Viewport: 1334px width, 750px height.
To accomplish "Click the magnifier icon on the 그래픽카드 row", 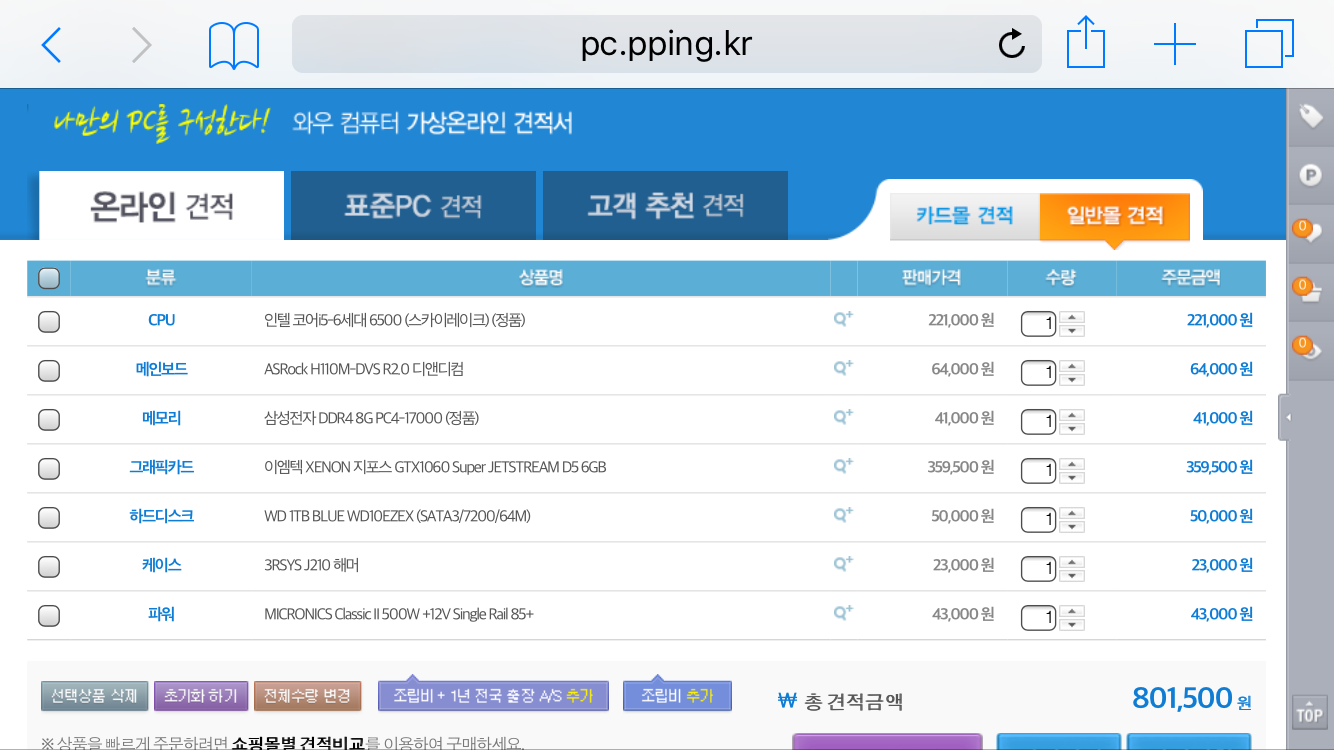I will pyautogui.click(x=843, y=466).
